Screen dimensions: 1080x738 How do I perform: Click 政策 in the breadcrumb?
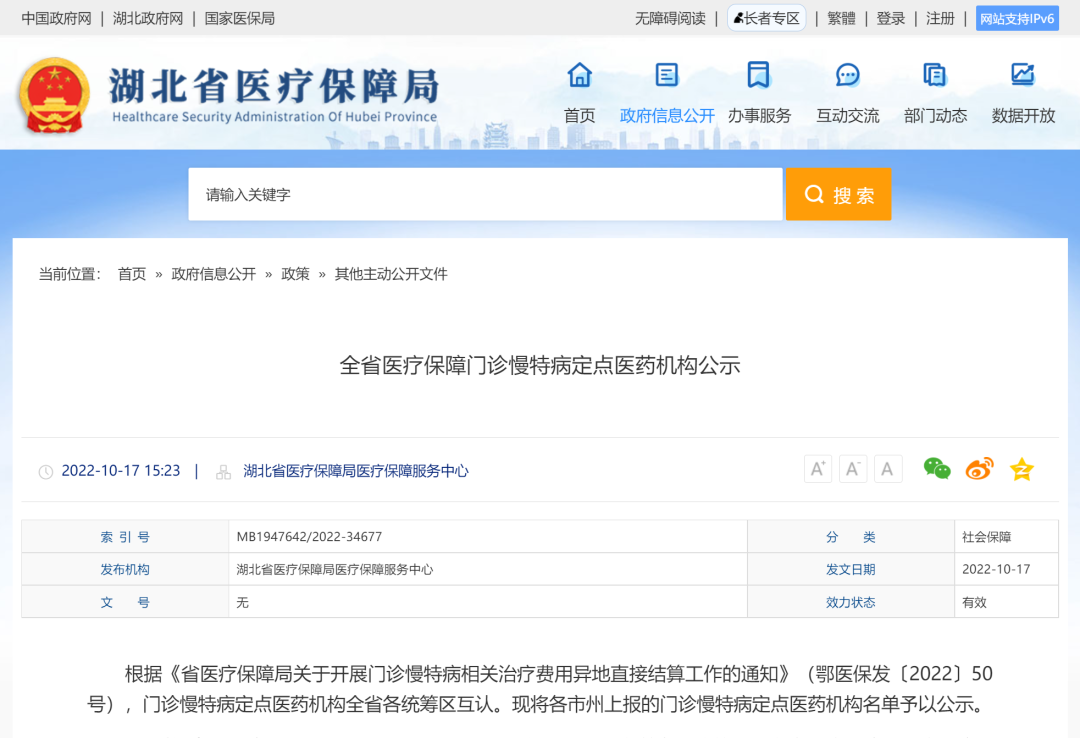295,274
